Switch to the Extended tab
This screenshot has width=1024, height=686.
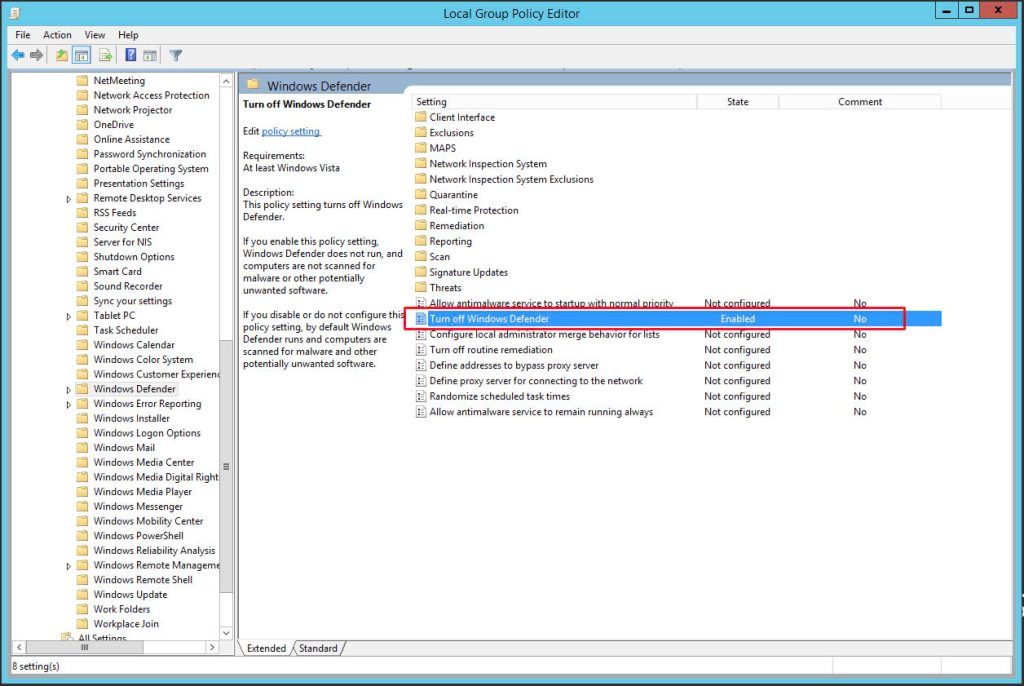pyautogui.click(x=266, y=648)
